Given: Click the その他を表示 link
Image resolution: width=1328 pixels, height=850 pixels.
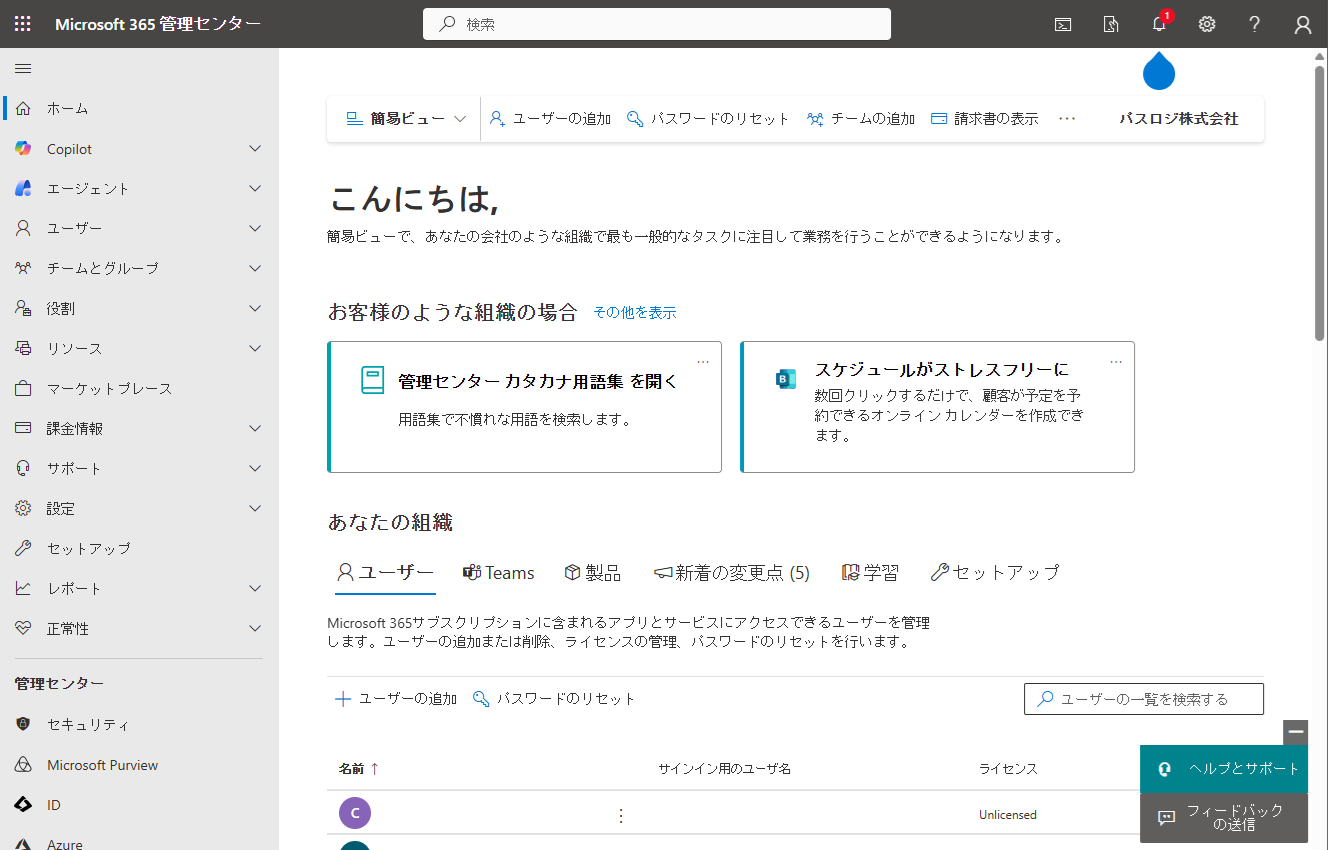Looking at the screenshot, I should [635, 313].
